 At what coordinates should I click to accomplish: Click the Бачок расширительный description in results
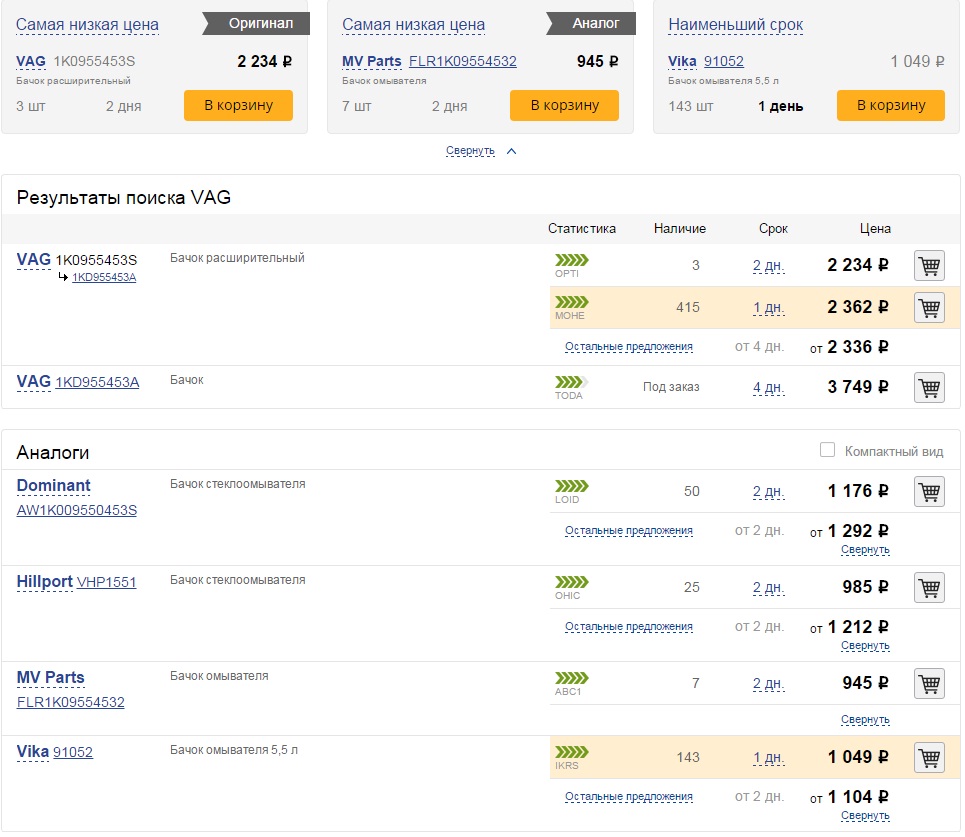(x=237, y=258)
